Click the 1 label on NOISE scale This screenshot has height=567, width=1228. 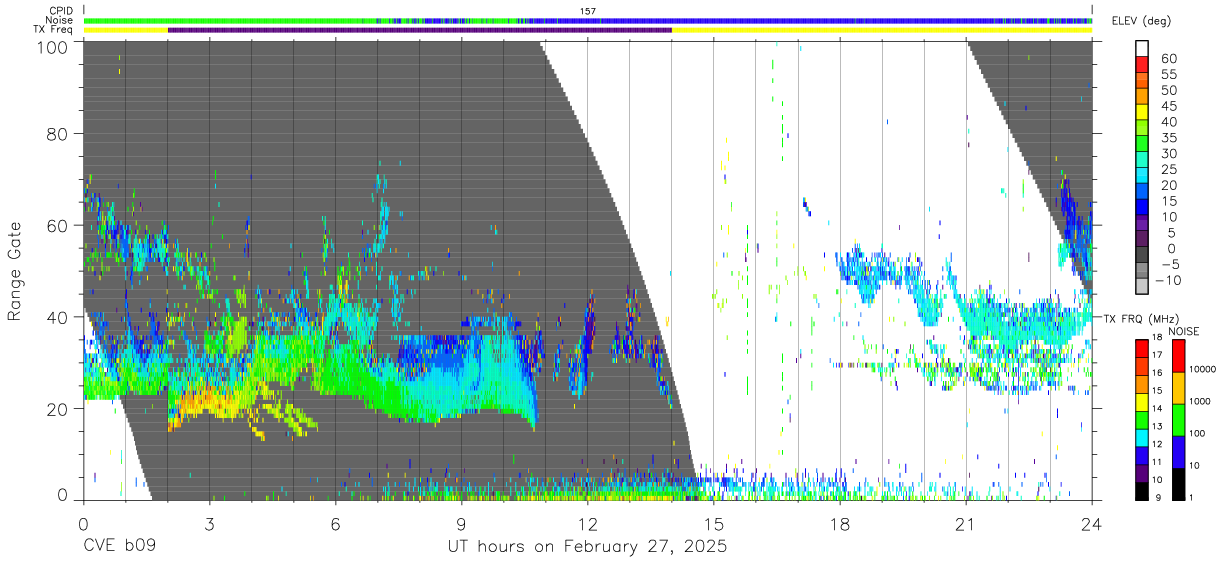click(1192, 497)
